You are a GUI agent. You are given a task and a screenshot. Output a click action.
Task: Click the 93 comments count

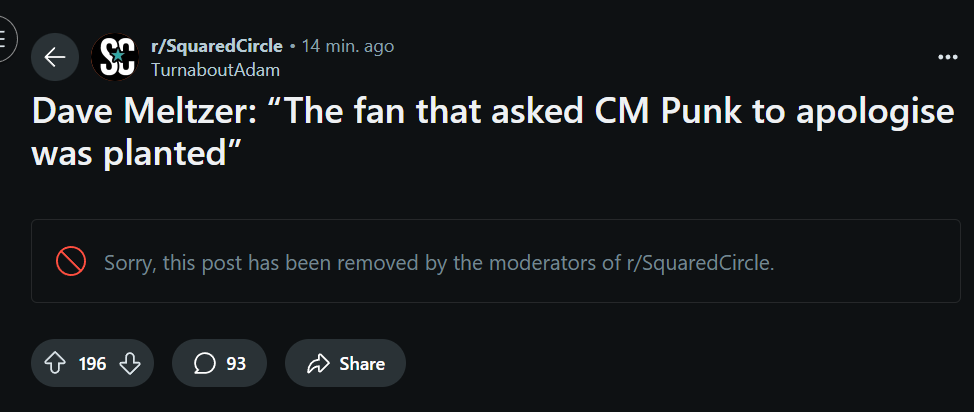[x=236, y=363]
